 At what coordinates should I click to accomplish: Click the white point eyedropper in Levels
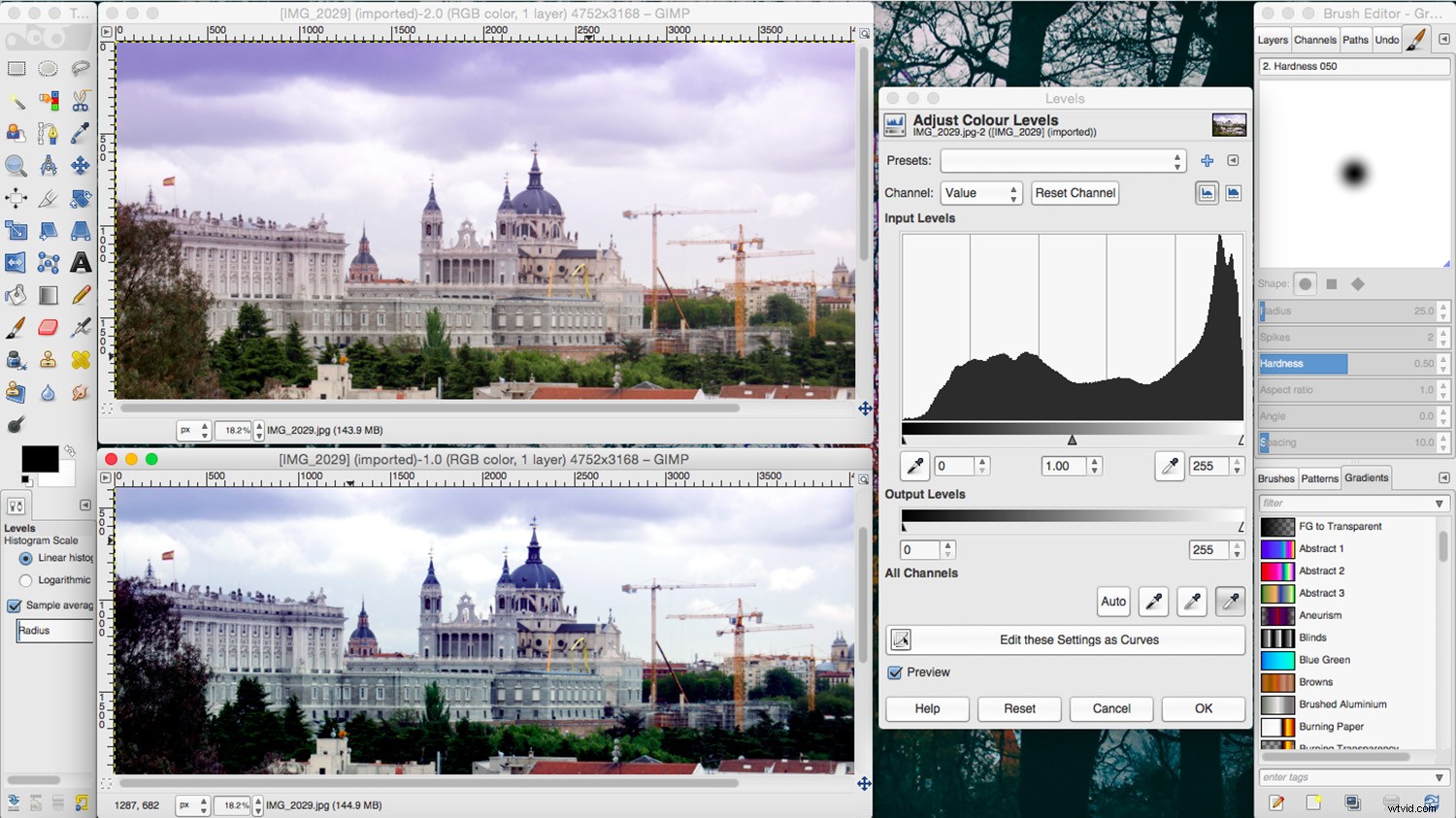[x=1169, y=466]
